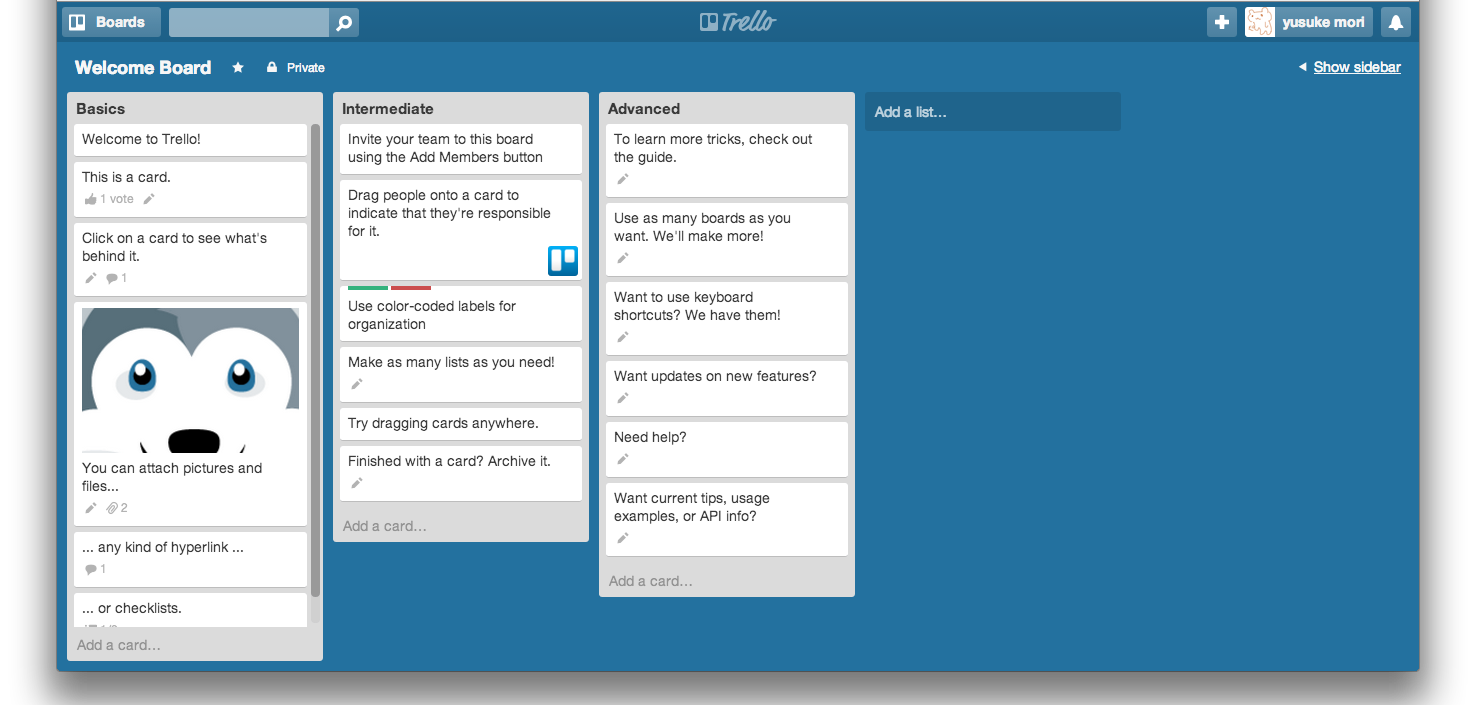Click the Welcome Board title
The height and width of the screenshot is (705, 1476).
pos(143,68)
